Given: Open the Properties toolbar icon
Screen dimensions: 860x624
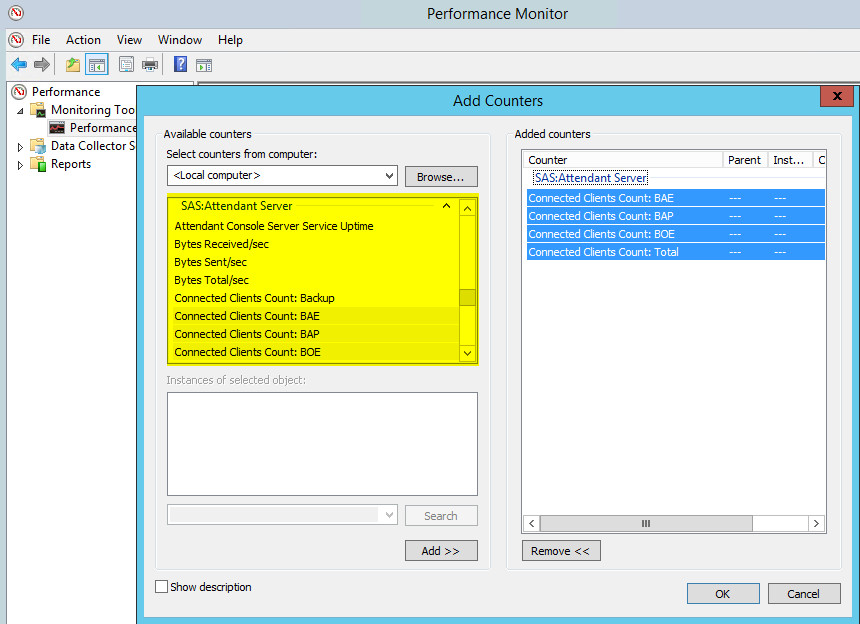Looking at the screenshot, I should click(126, 65).
